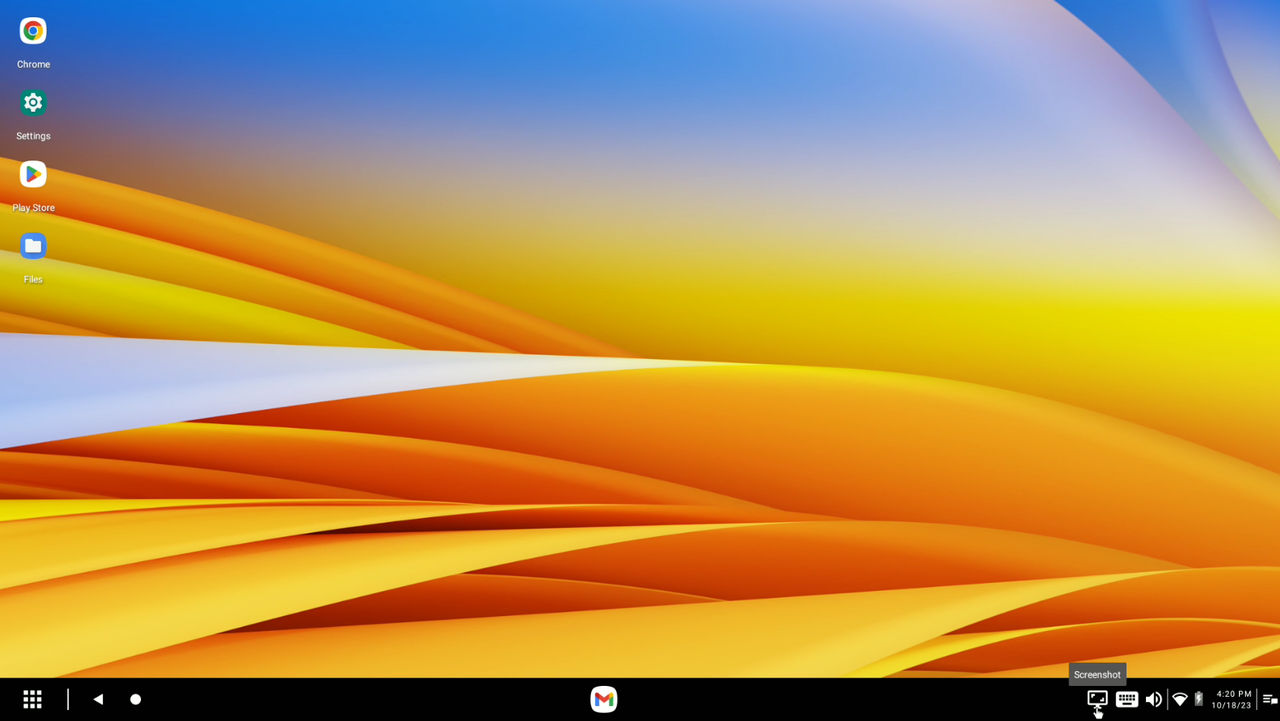Tap the home circle navigation button
This screenshot has width=1280, height=721.
(x=136, y=700)
